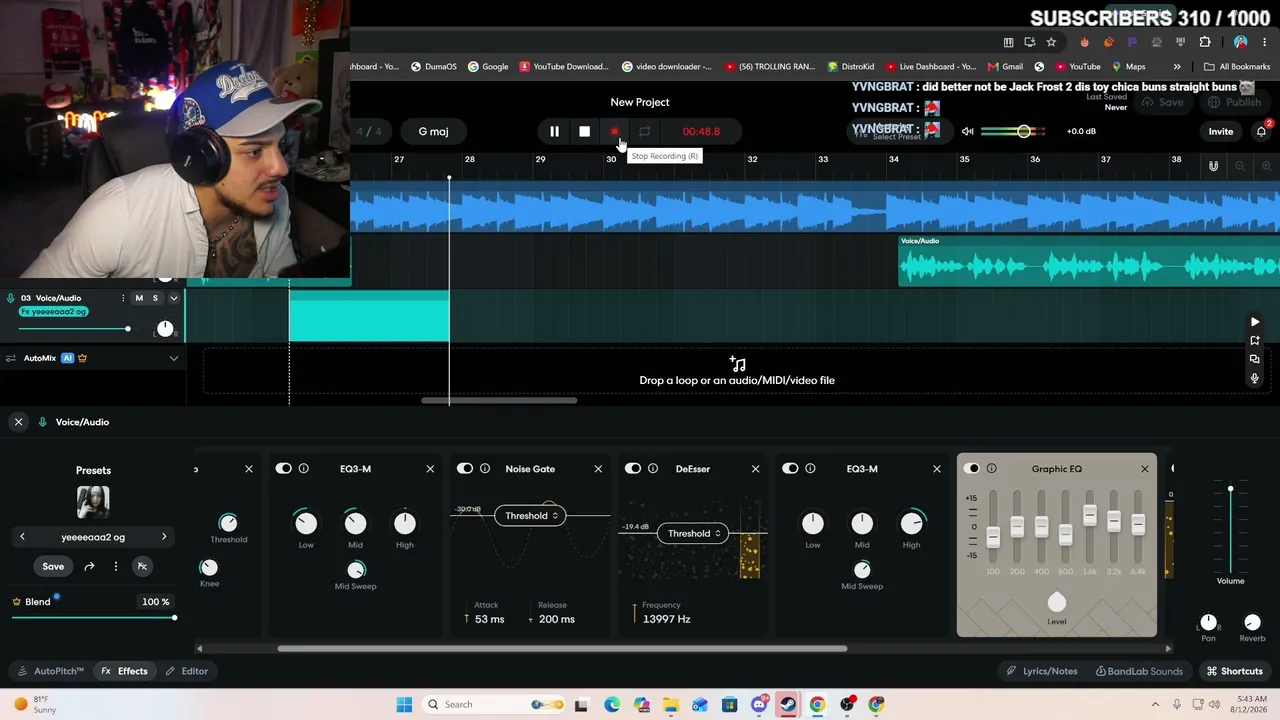Close the Voice/Audio effects panel
Viewport: 1280px width, 720px height.
click(18, 422)
